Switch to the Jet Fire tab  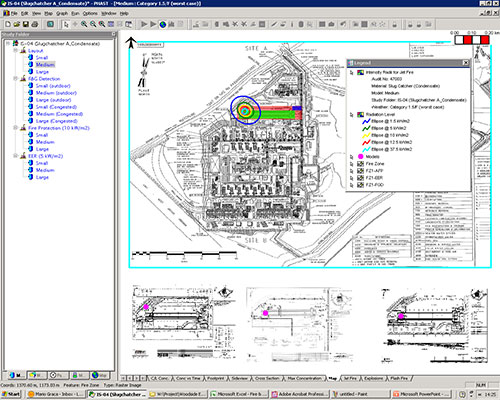click(x=350, y=378)
